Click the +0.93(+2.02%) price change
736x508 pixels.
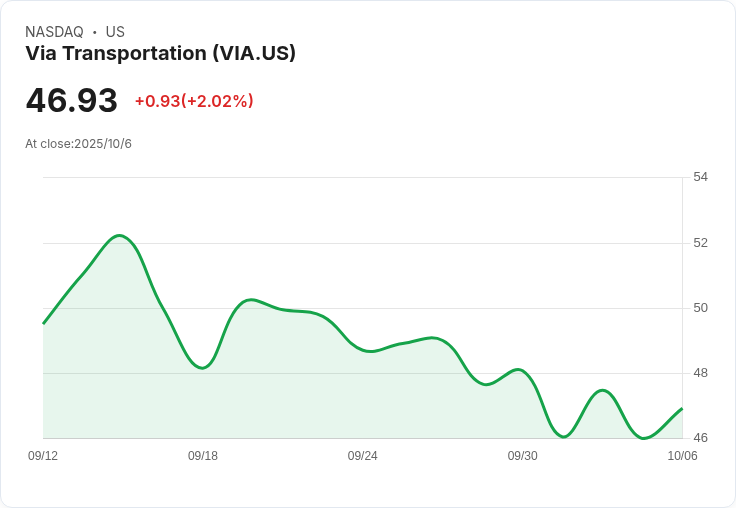(x=194, y=101)
